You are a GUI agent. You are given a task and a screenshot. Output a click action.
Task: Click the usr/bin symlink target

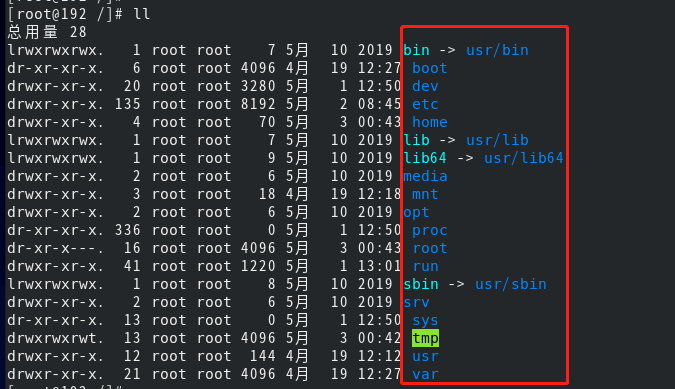(x=497, y=50)
